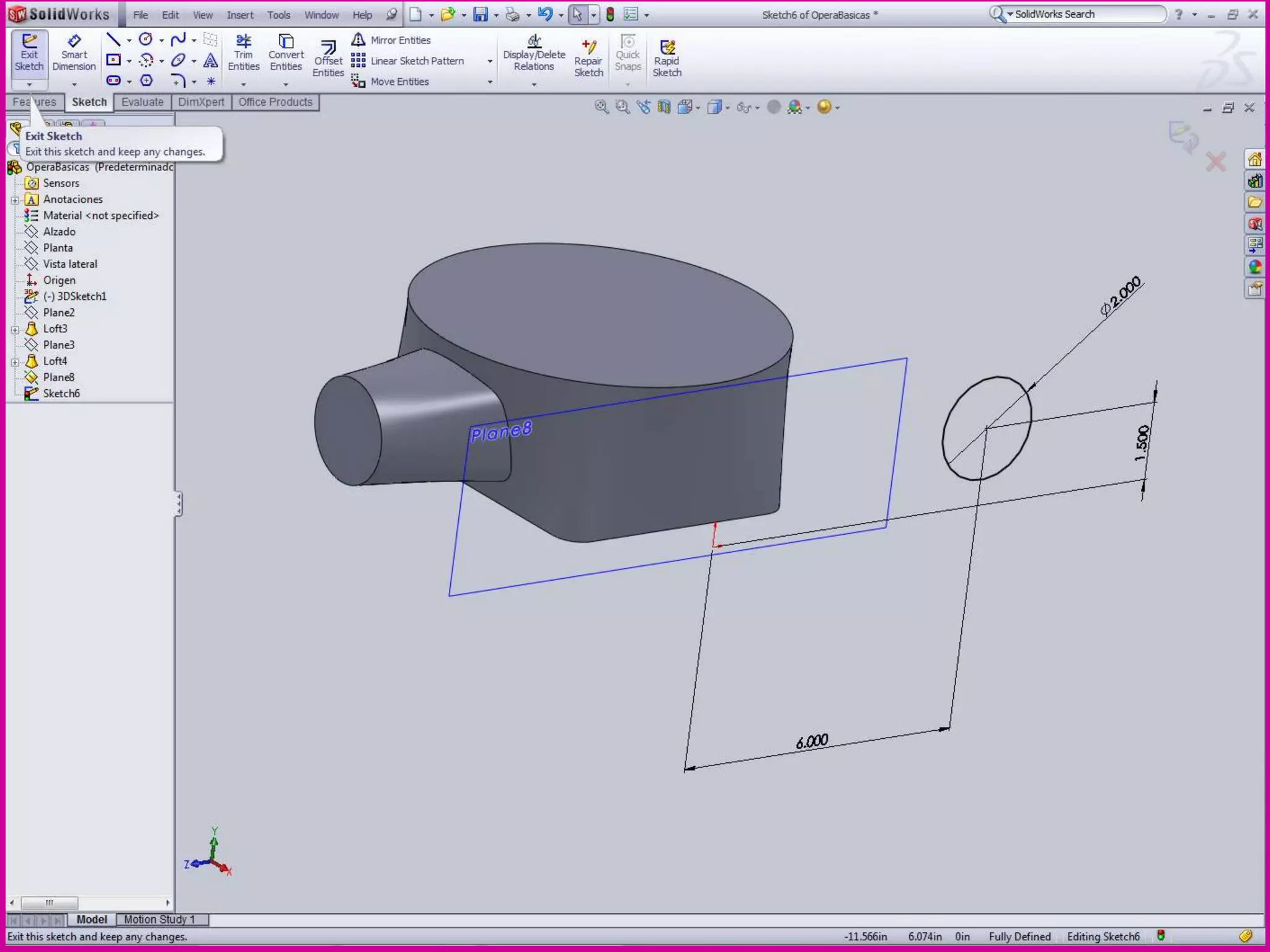The height and width of the screenshot is (952, 1270).
Task: Open the Tools menu
Action: [278, 15]
